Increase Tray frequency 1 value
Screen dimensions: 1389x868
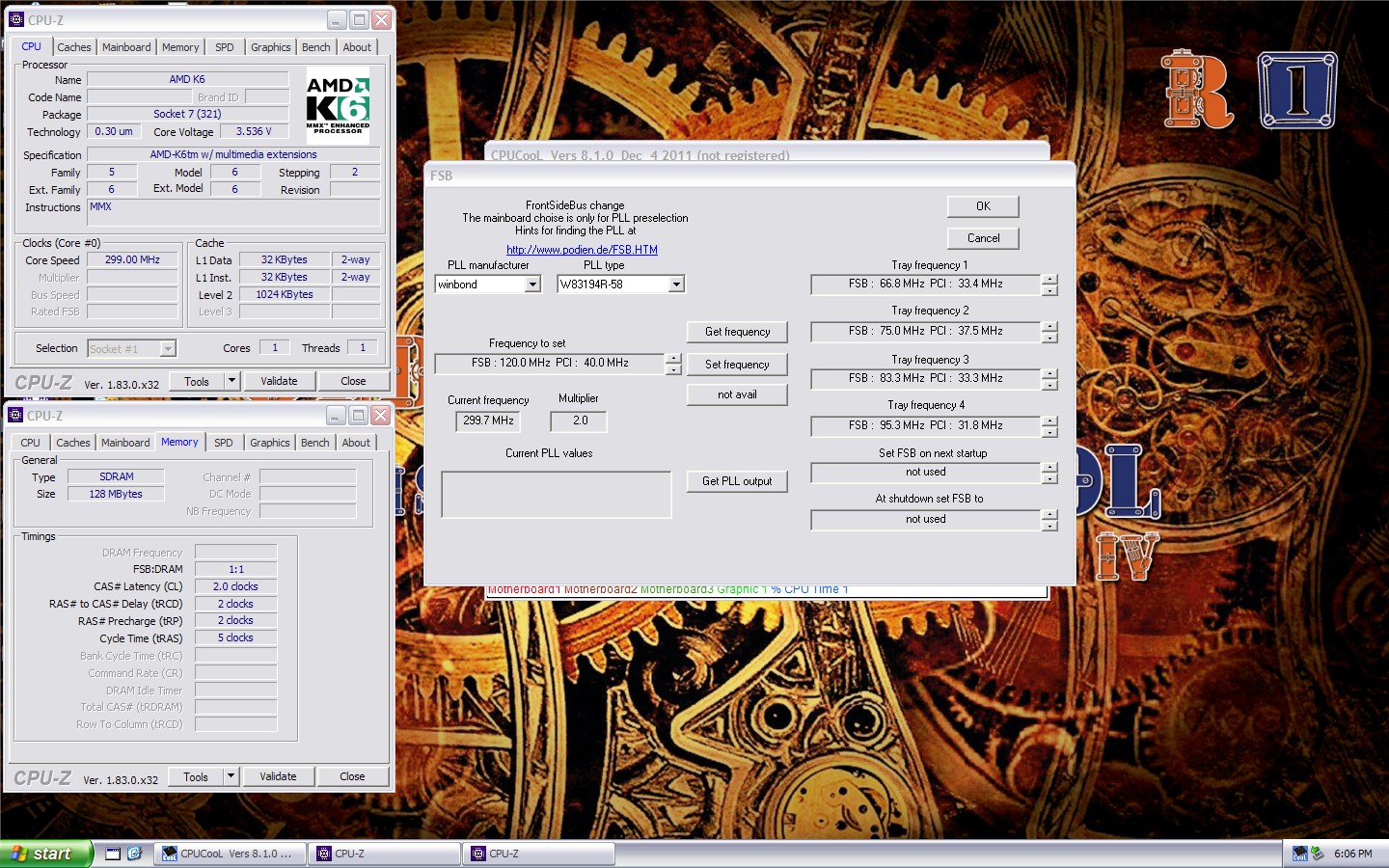point(1049,279)
